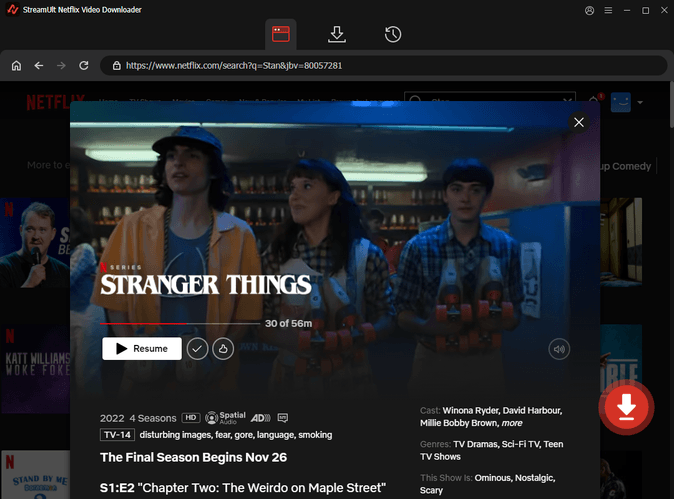Open the 'more' cast link
The image size is (674, 499).
512,423
